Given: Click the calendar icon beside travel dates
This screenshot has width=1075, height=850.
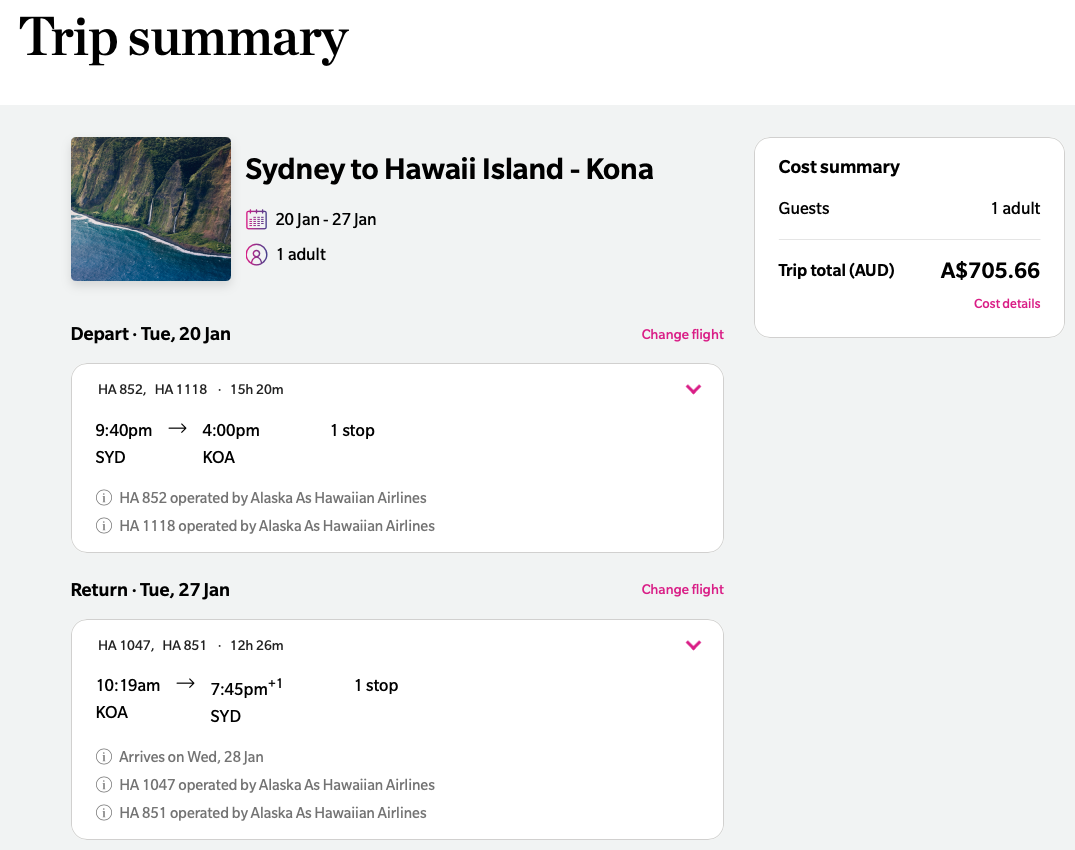Looking at the screenshot, I should tap(256, 218).
